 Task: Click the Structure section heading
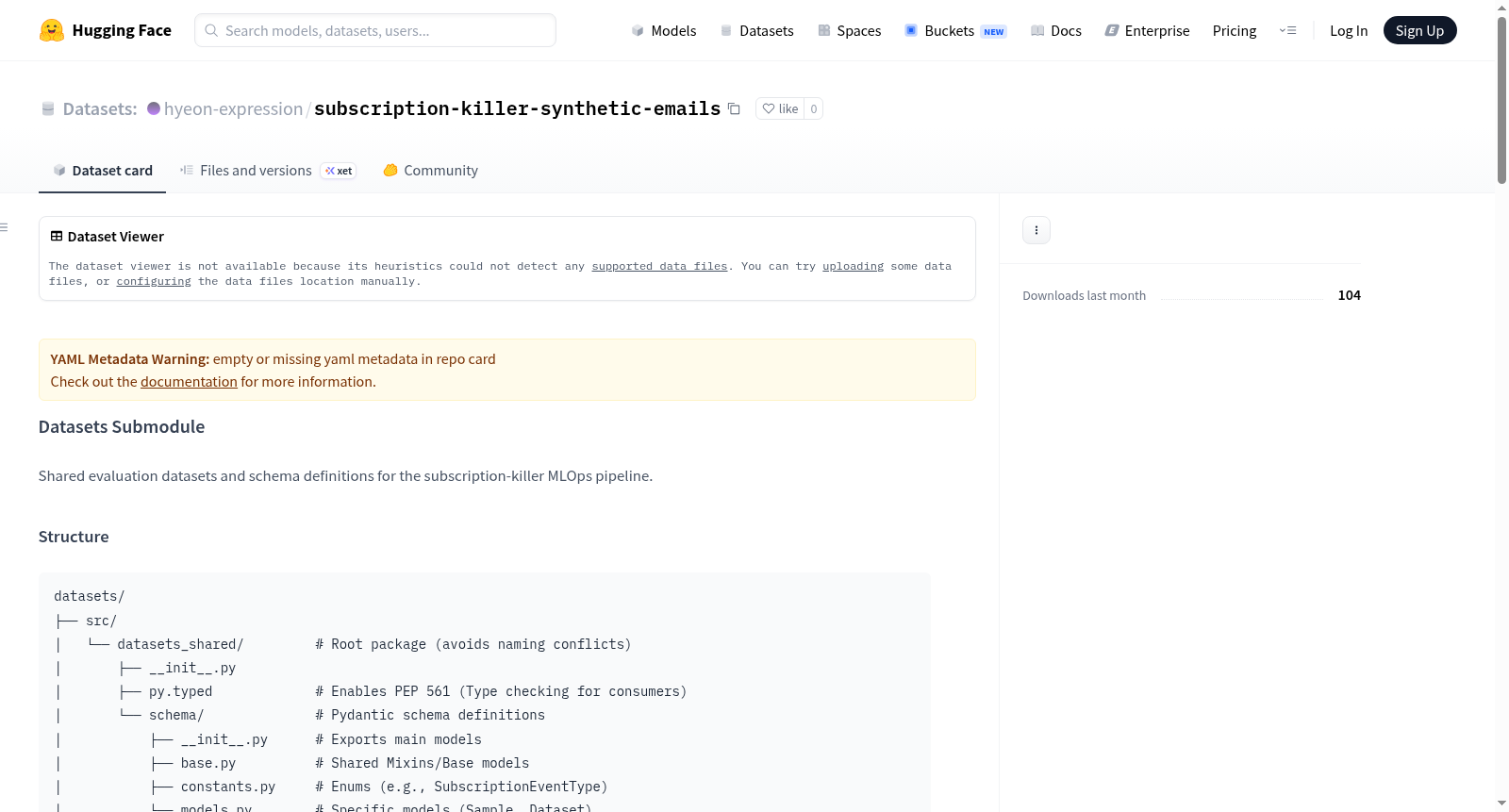coord(74,537)
